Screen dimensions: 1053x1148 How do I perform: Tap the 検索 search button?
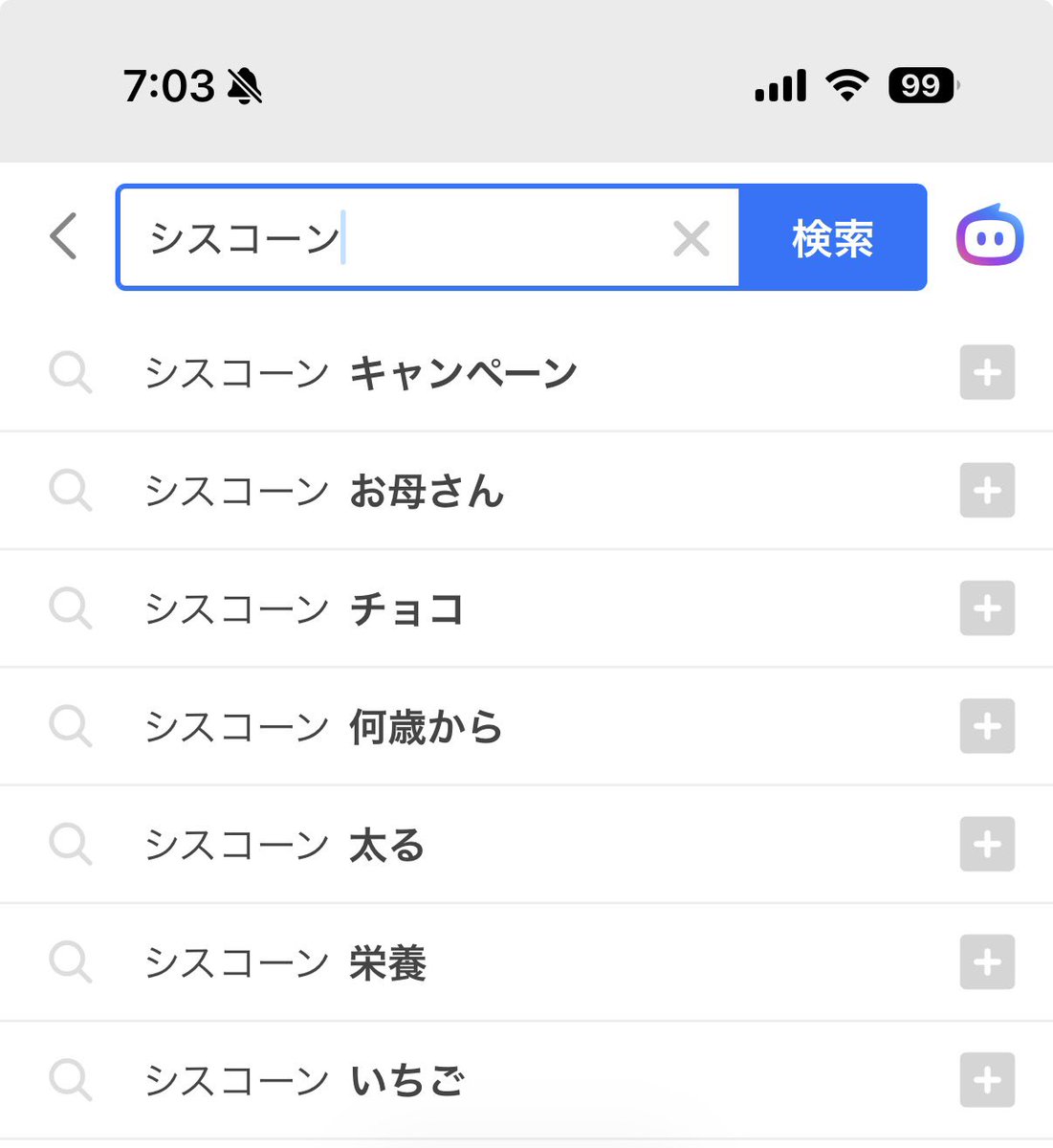pos(833,237)
